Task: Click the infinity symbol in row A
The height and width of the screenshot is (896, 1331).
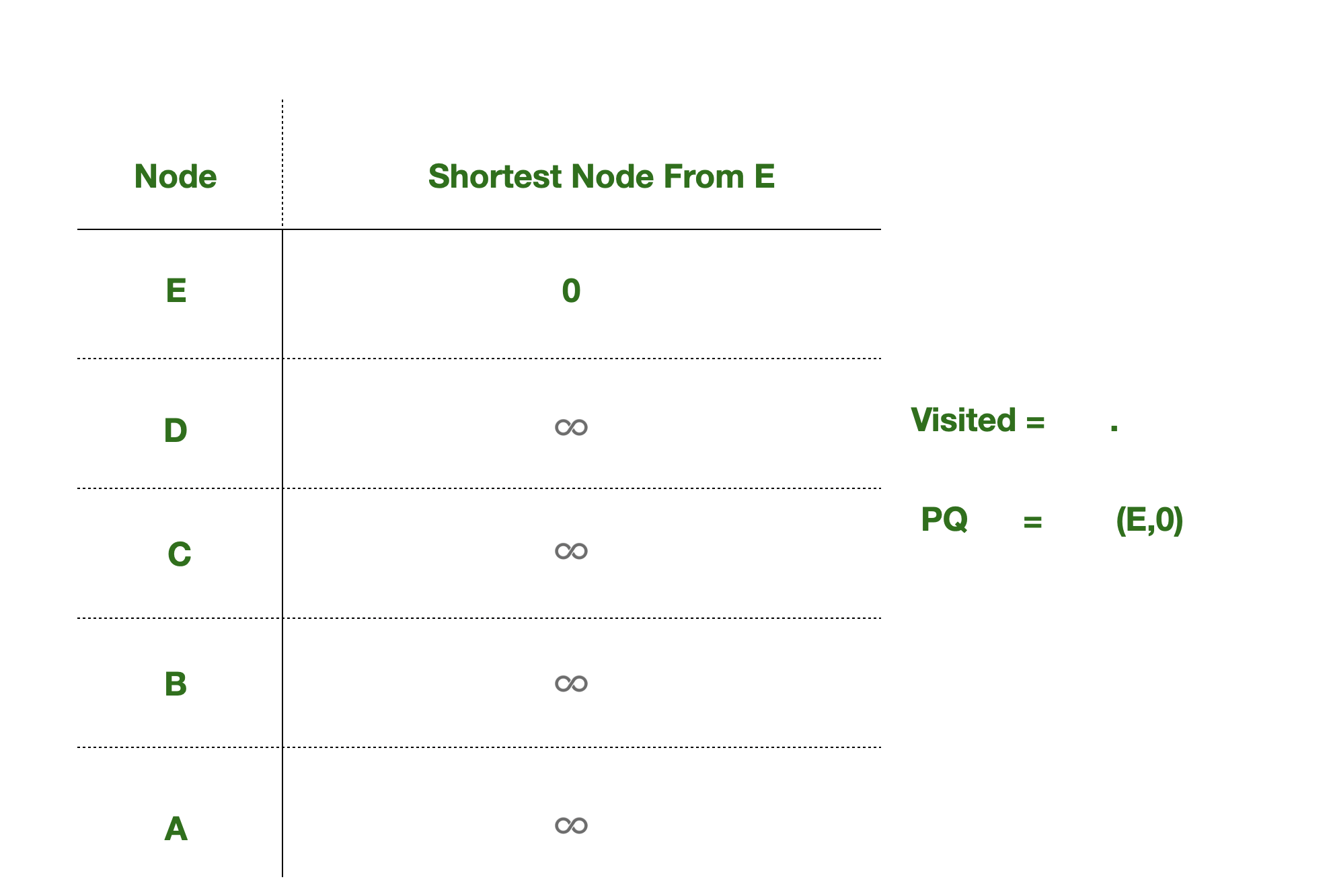Action: coord(571,825)
